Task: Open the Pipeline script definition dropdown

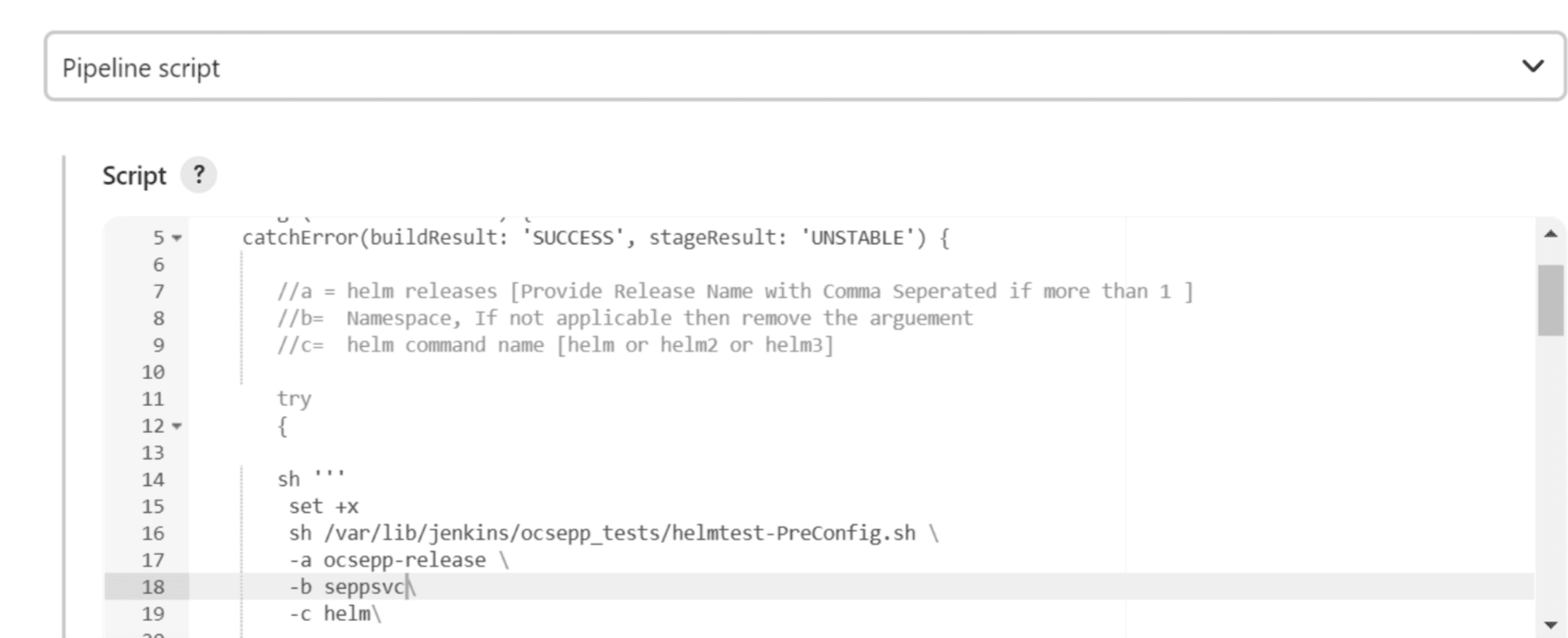Action: (805, 67)
